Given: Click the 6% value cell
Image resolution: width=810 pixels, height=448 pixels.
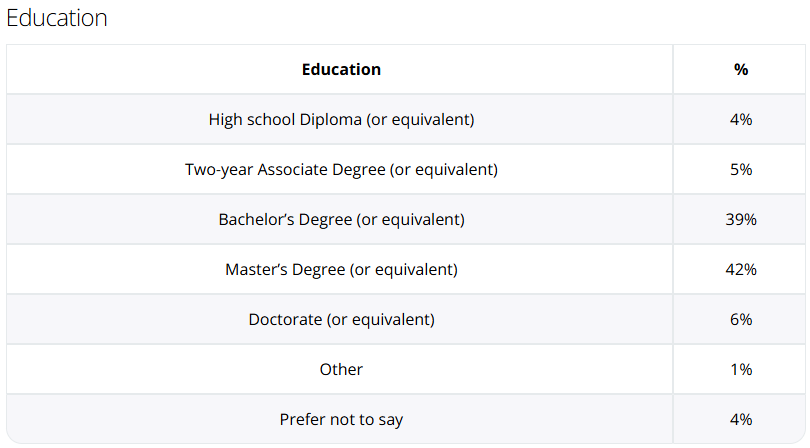Looking at the screenshot, I should 741,320.
